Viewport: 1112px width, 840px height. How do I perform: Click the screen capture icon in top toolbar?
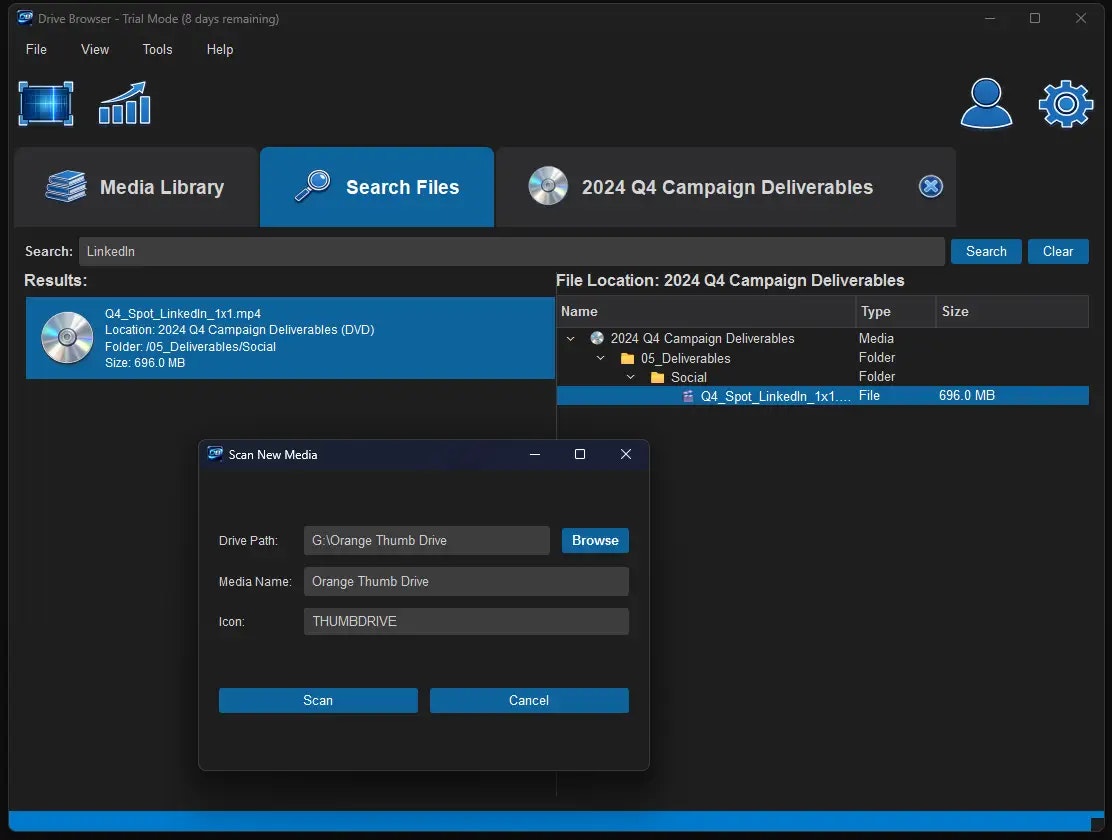(x=45, y=103)
